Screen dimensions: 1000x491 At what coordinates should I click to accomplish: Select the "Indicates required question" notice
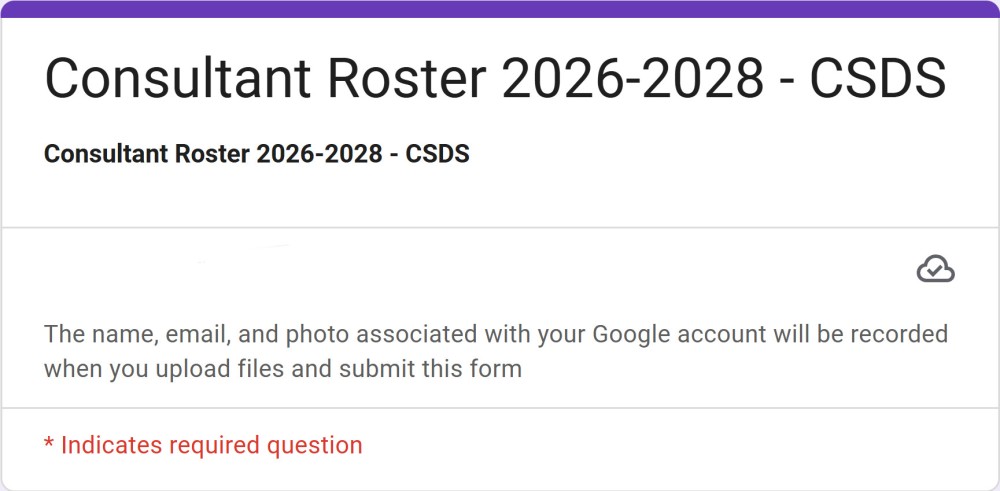211,445
